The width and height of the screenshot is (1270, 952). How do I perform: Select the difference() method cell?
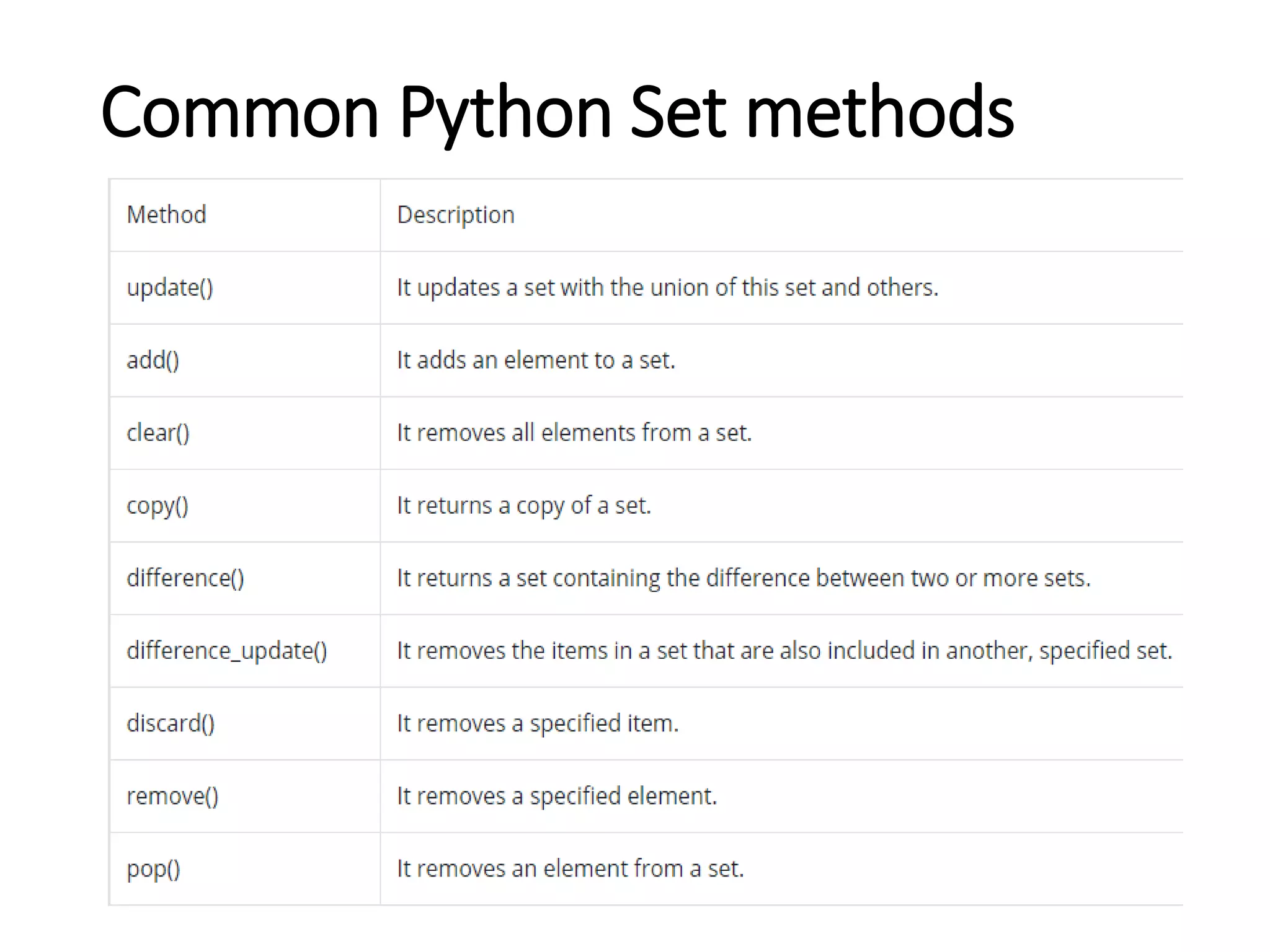click(185, 578)
